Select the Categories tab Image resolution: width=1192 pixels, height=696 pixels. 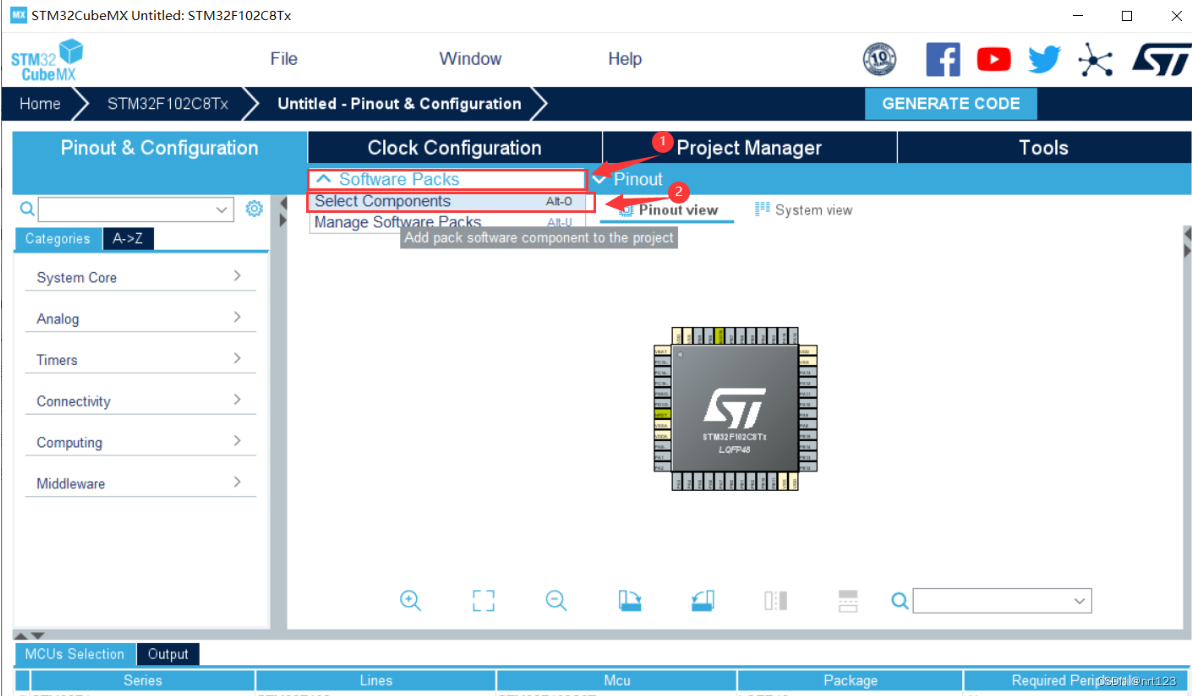point(58,239)
